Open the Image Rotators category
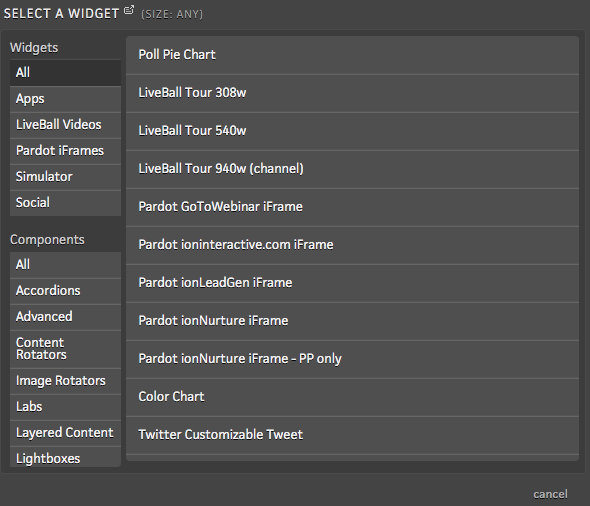The width and height of the screenshot is (590, 506). pos(65,381)
